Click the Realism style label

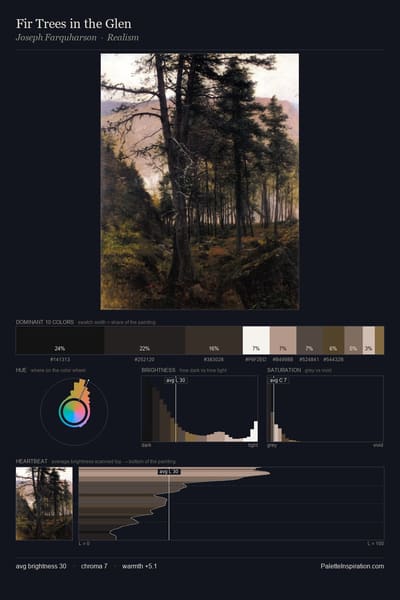point(123,38)
